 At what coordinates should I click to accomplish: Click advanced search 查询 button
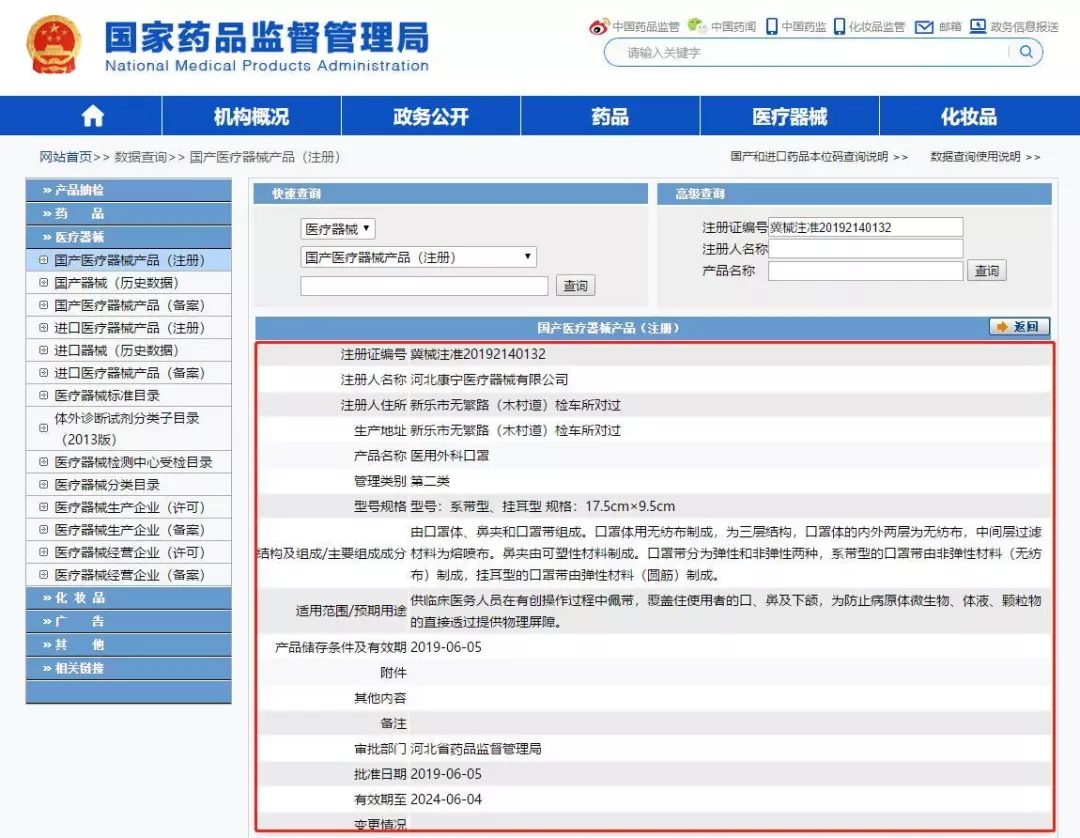986,270
